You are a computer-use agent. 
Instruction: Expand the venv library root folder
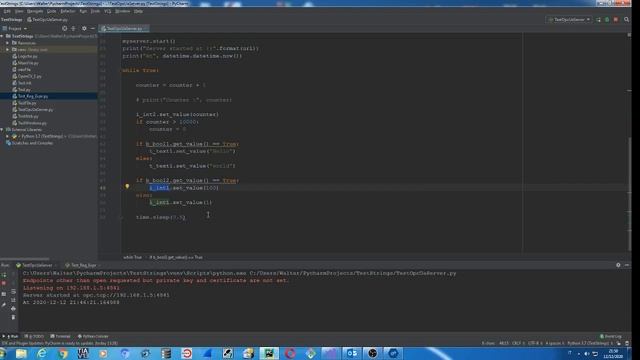point(8,50)
